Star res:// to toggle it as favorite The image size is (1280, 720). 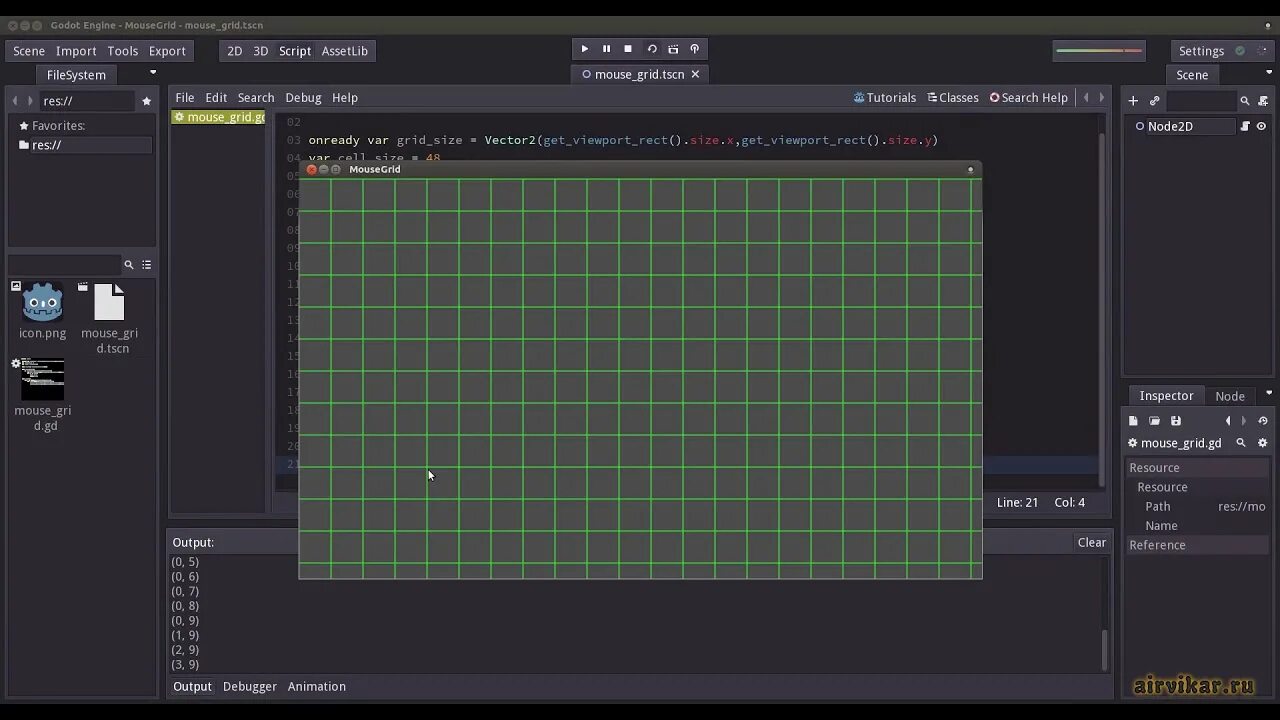(147, 100)
